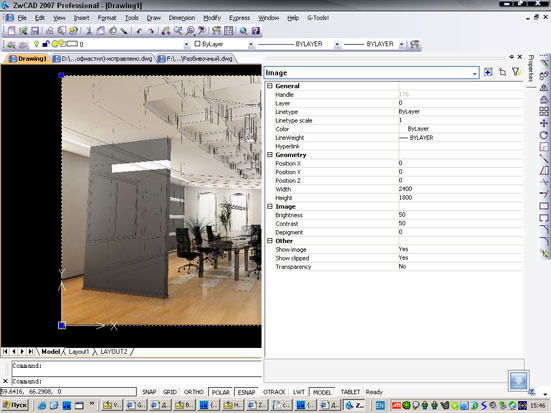Switch to the LAYOUT2 tab
The height and width of the screenshot is (413, 551).
click(114, 351)
